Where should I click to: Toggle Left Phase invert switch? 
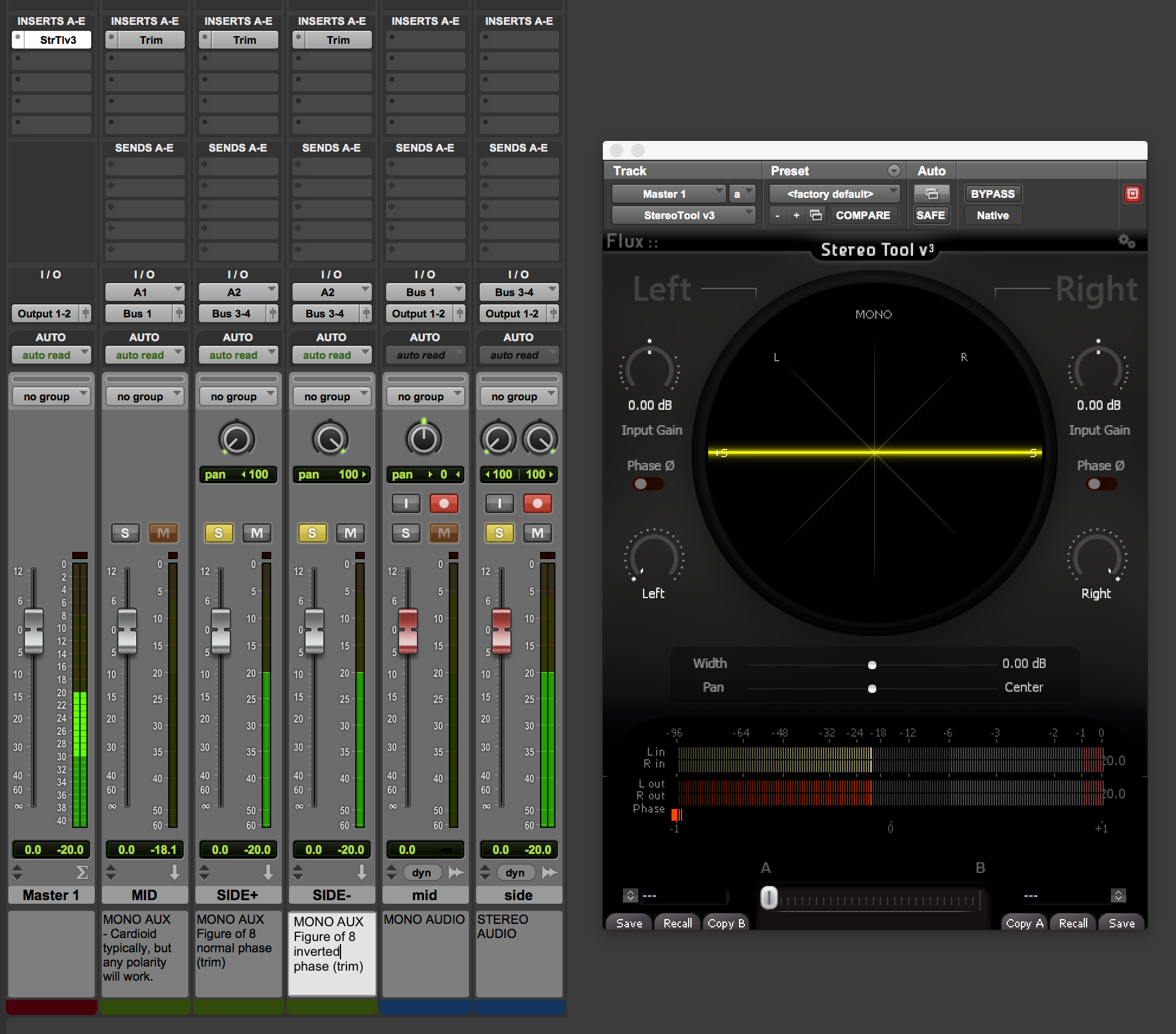pyautogui.click(x=648, y=484)
